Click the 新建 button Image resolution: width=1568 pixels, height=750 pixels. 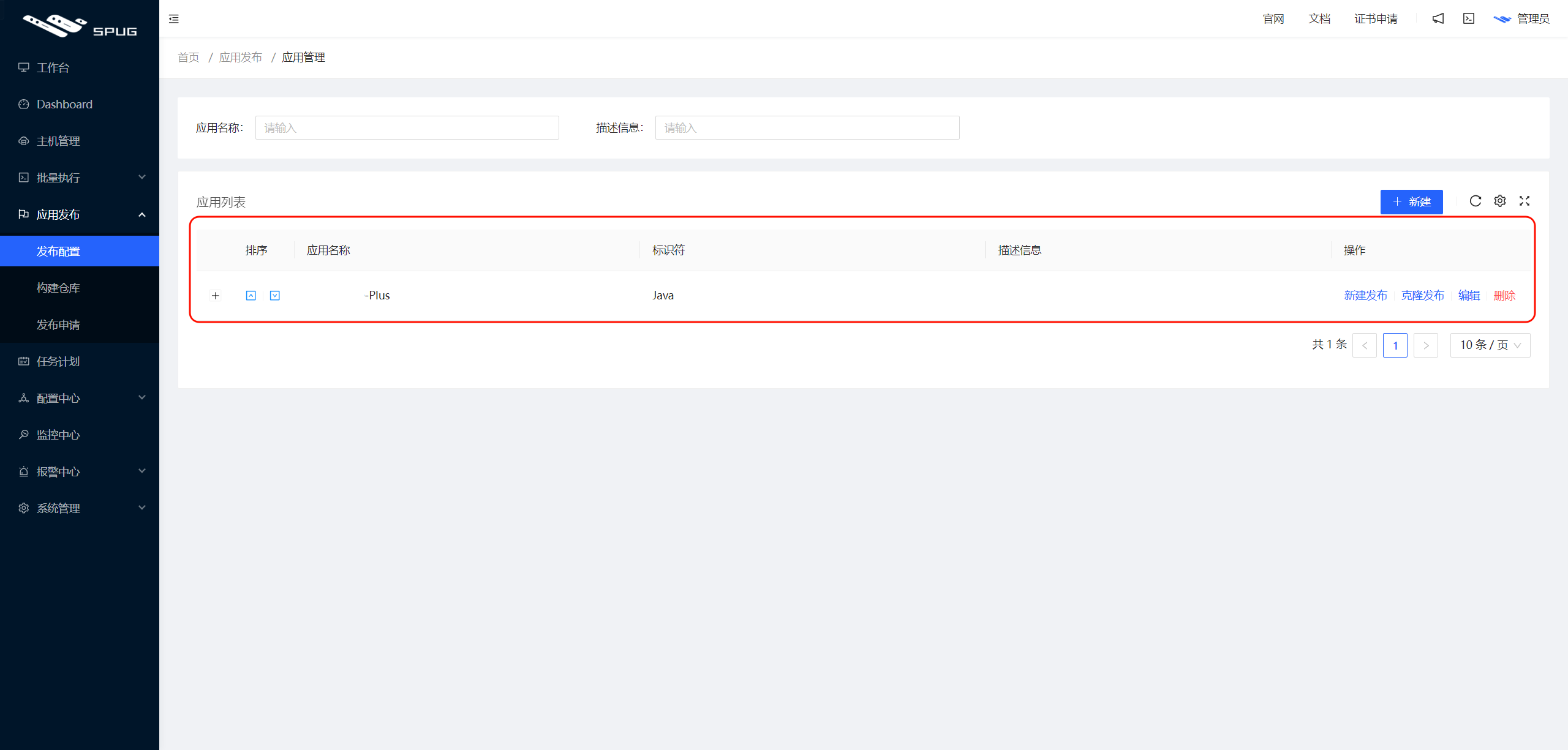click(x=1411, y=202)
